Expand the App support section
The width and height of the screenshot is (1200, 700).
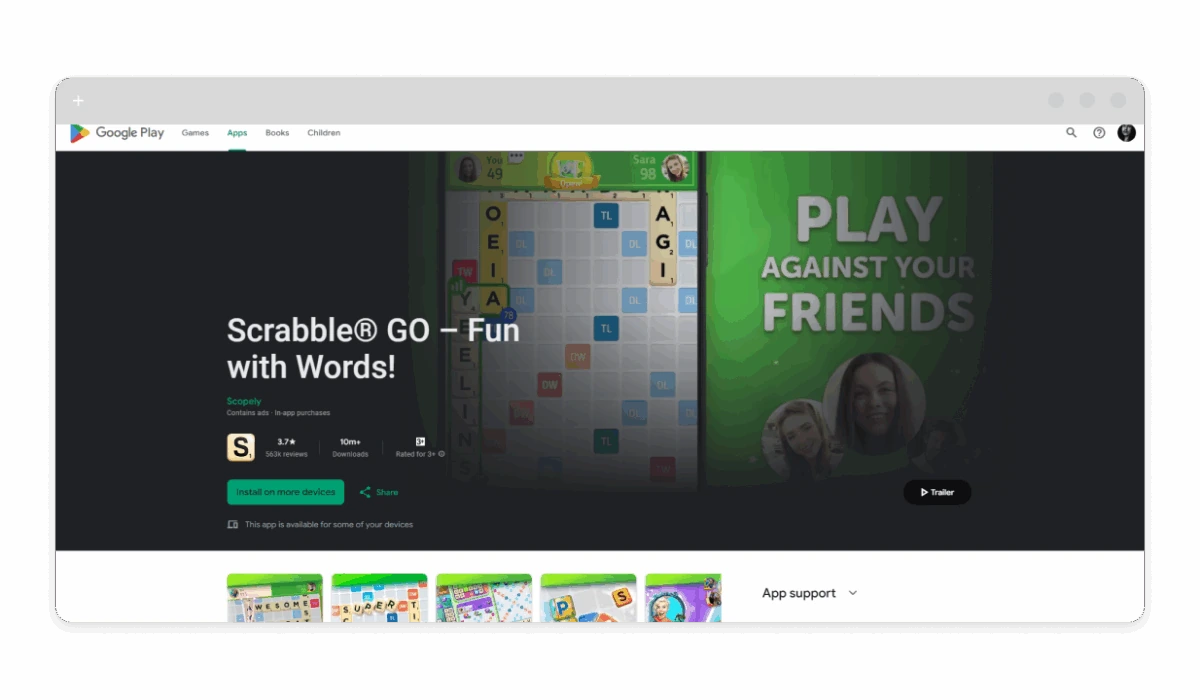point(852,593)
